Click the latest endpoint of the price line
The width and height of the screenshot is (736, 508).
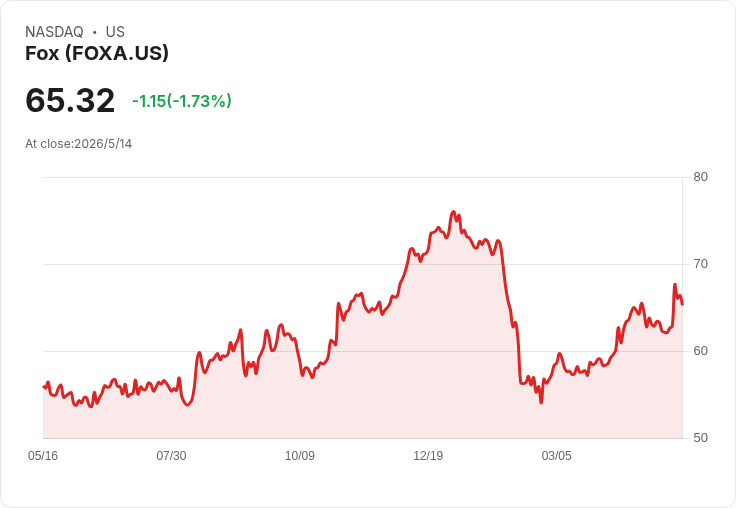[x=682, y=304]
